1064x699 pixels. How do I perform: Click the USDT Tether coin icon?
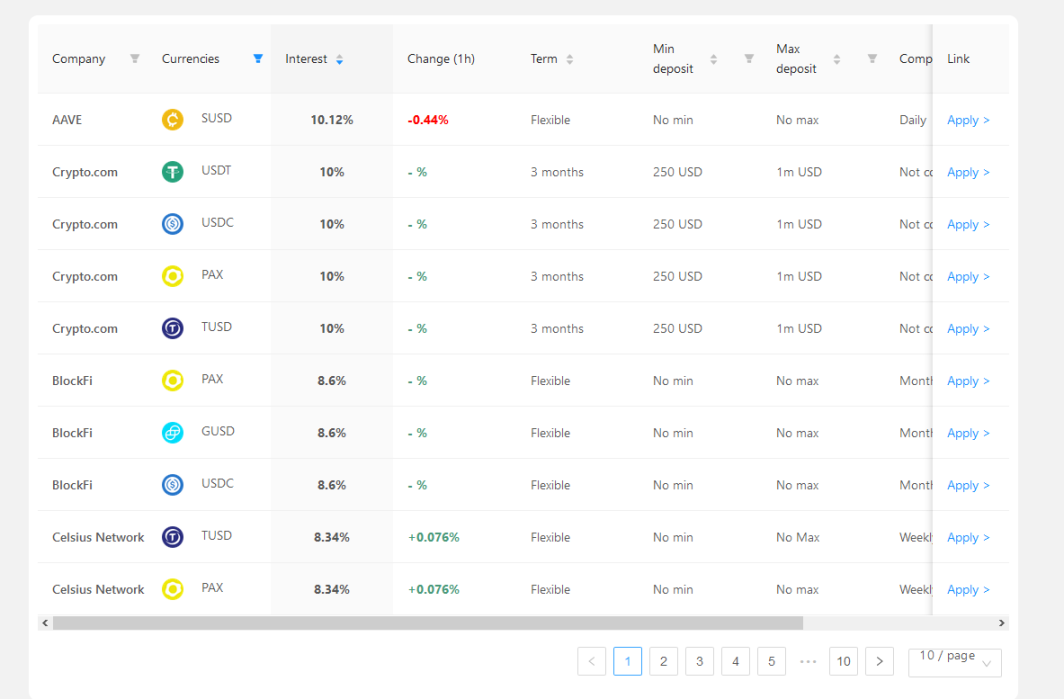tap(172, 172)
